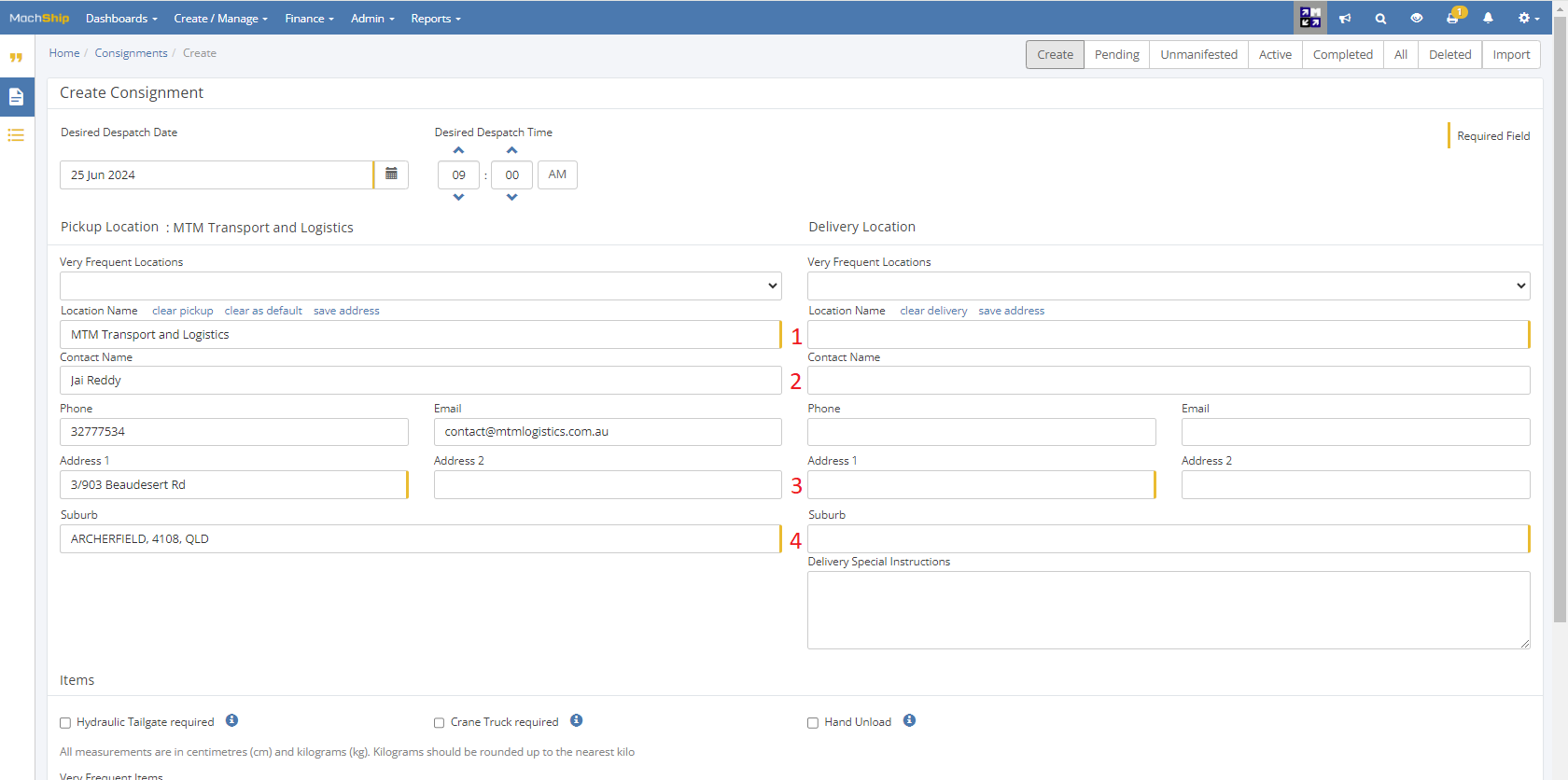The image size is (1568, 780).
Task: Click the Desired Despatch Date field
Action: click(x=217, y=174)
